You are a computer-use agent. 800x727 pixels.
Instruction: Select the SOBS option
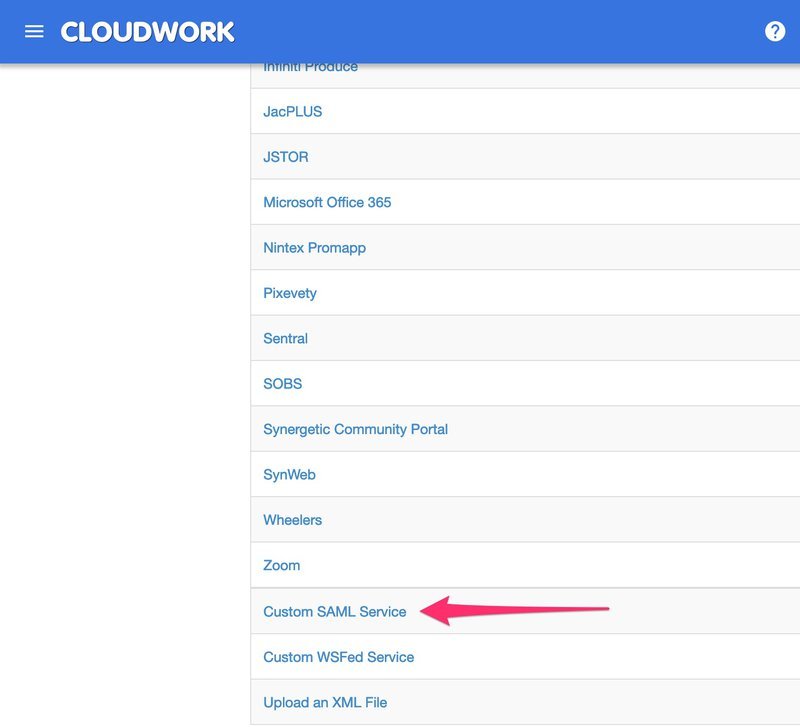coord(280,383)
